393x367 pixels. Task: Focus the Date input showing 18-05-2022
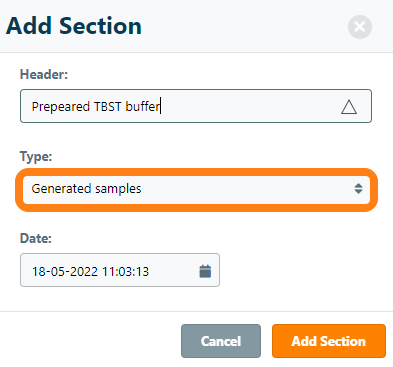click(x=120, y=270)
